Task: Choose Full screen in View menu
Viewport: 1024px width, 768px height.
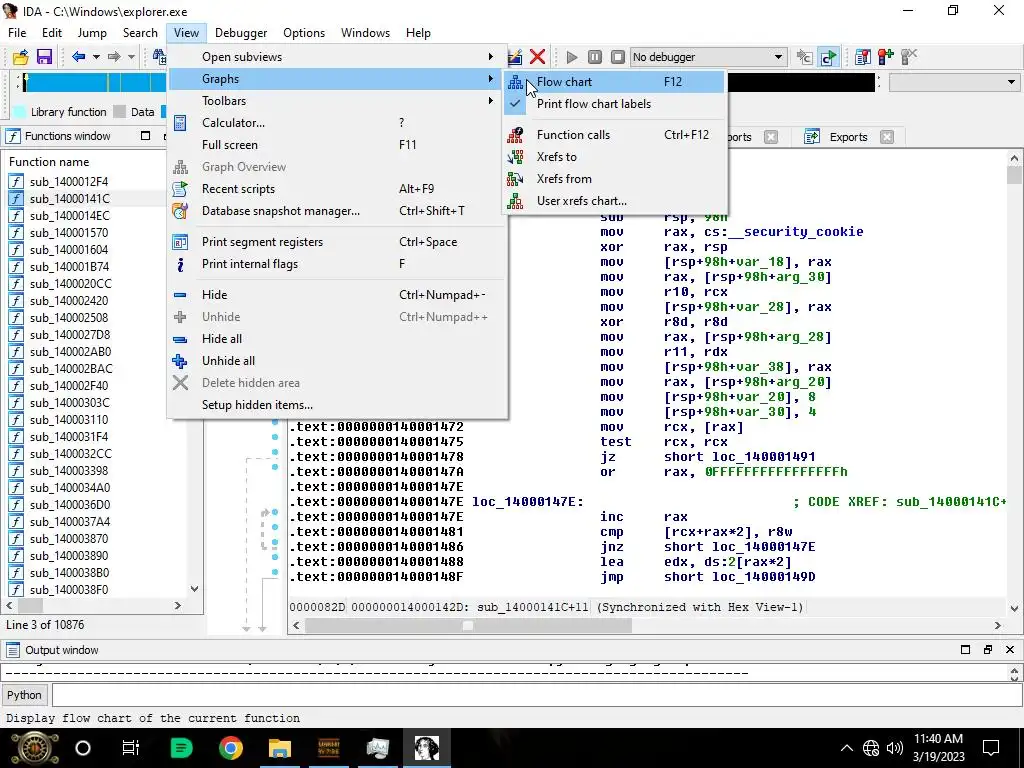Action: coord(337,145)
